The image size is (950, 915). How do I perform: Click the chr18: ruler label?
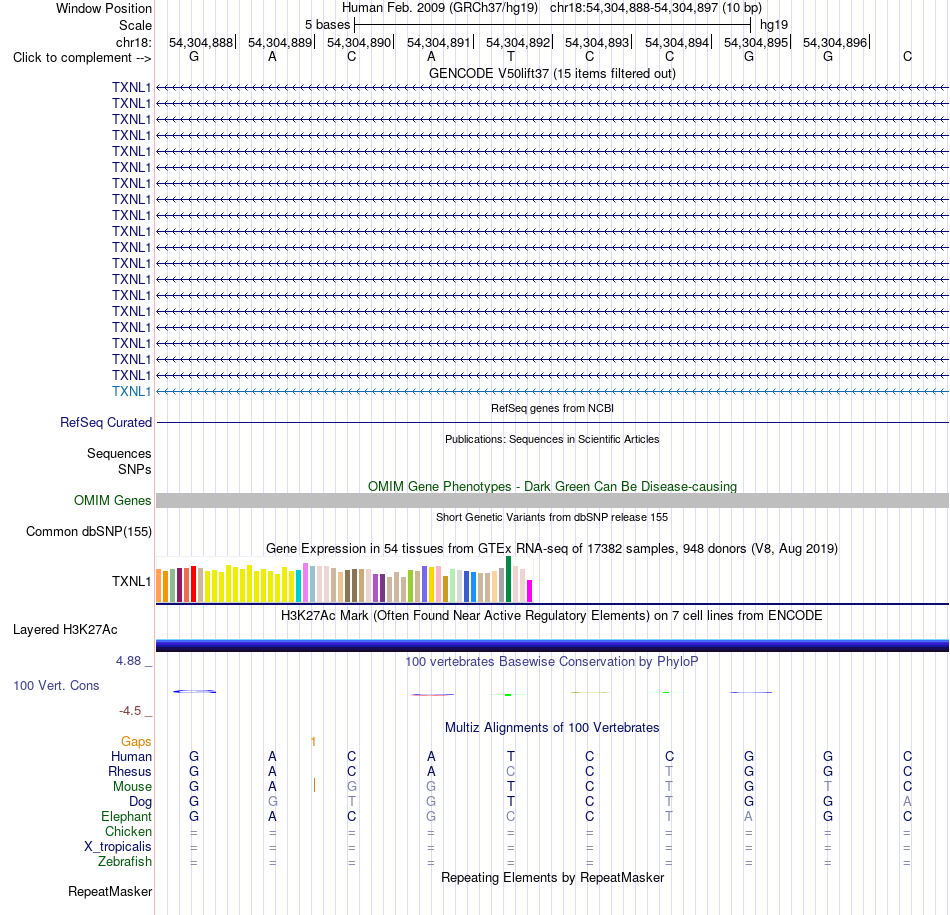pos(133,42)
